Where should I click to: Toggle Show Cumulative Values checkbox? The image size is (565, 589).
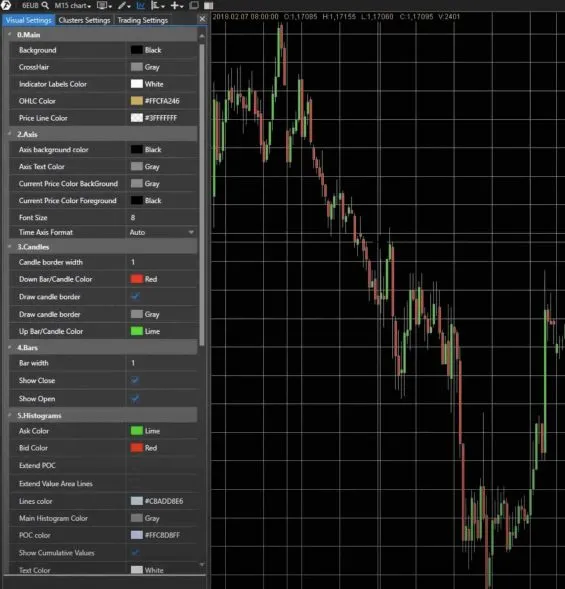(136, 552)
